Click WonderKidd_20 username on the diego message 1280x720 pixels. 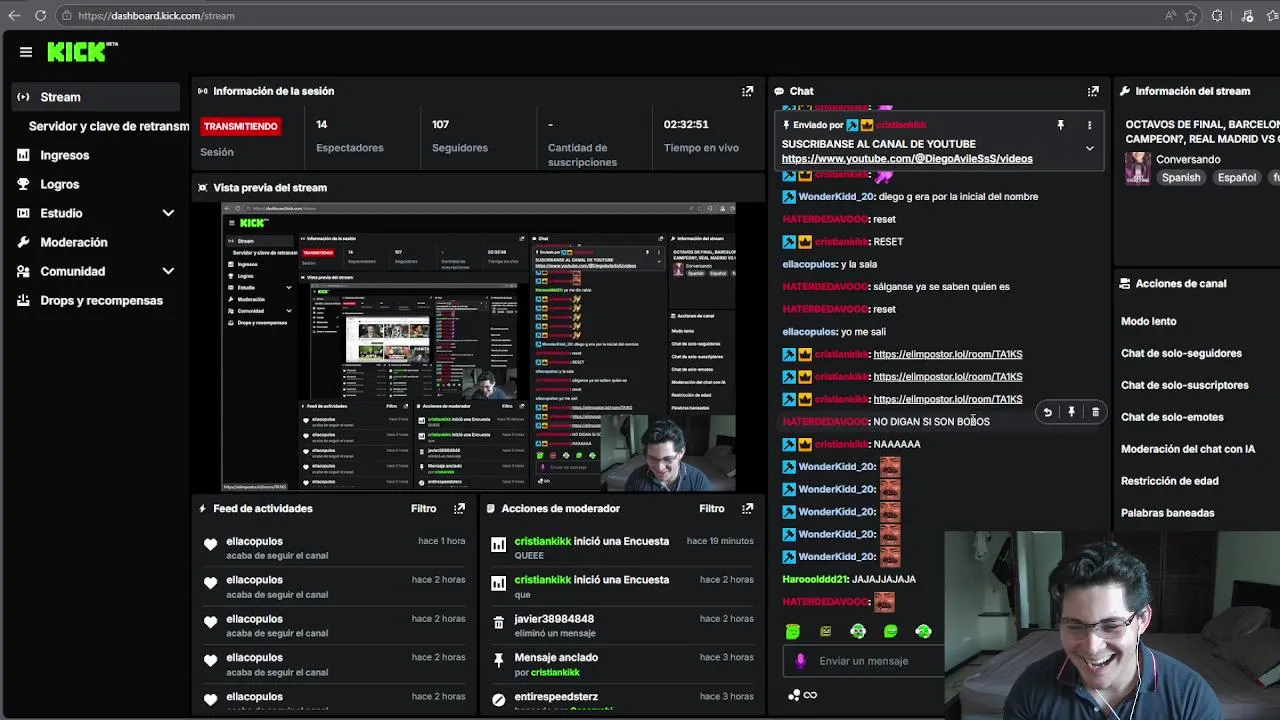[x=836, y=197]
